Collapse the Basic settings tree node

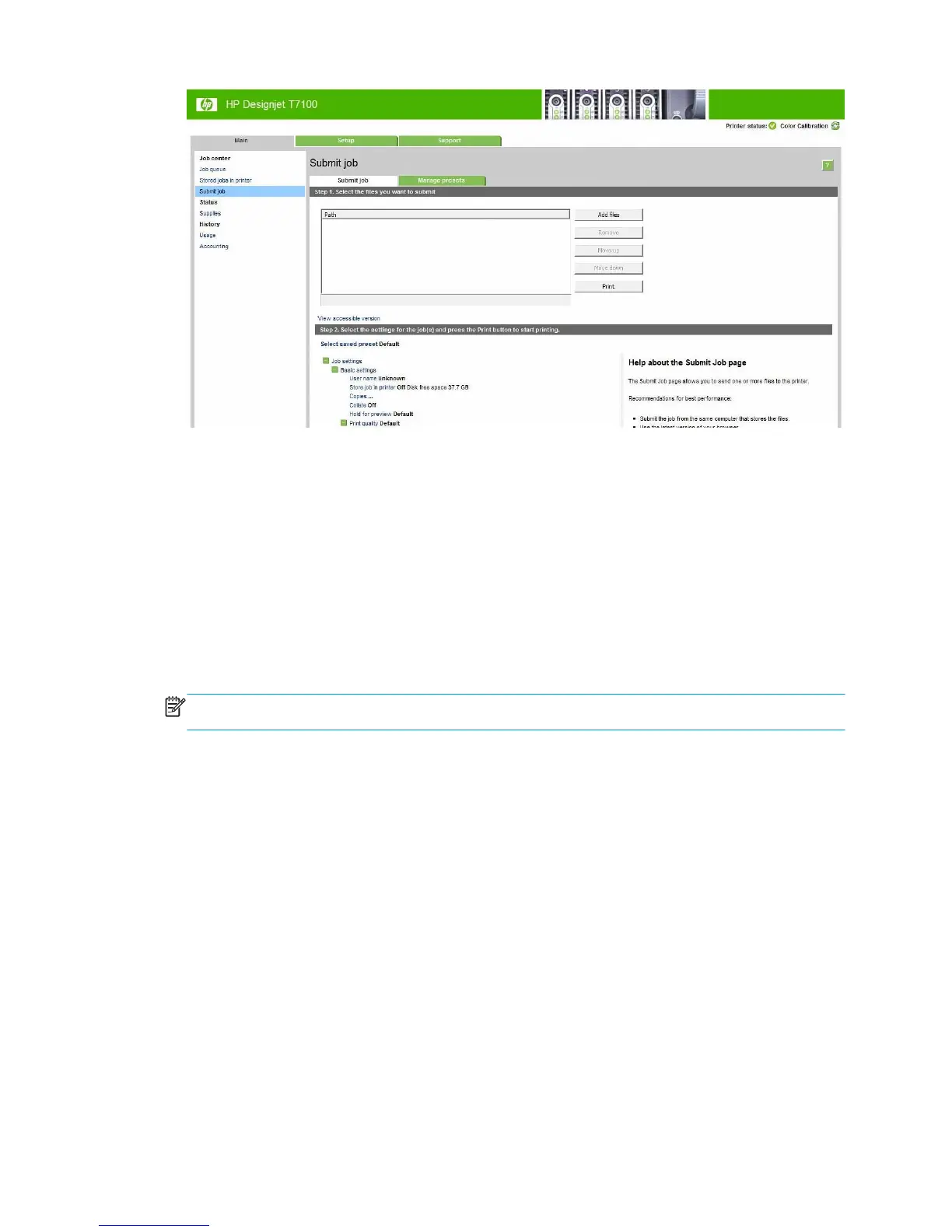[x=335, y=369]
